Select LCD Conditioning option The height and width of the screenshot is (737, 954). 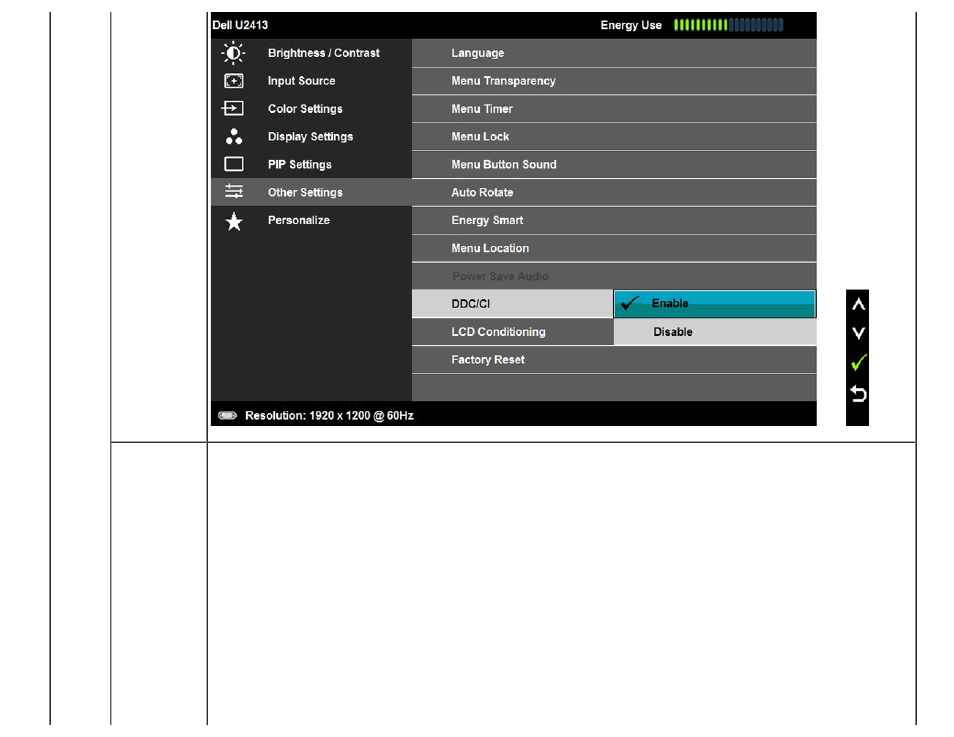tap(512, 332)
